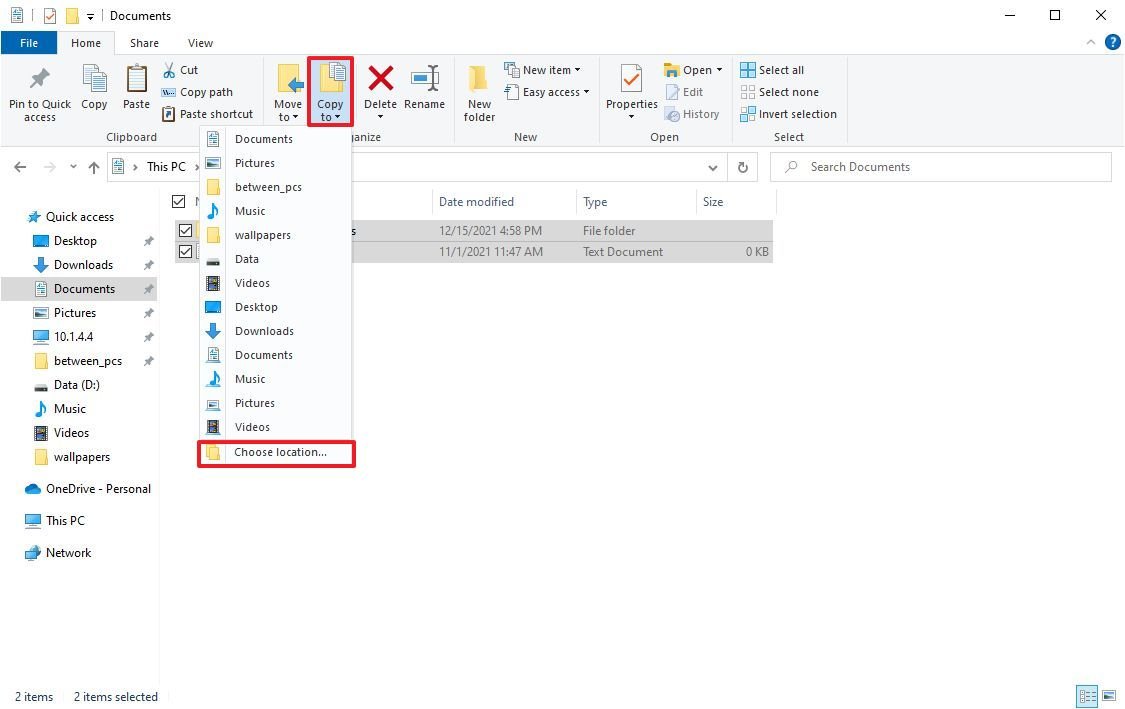Sort by Type column header
1125x709 pixels.
636,202
